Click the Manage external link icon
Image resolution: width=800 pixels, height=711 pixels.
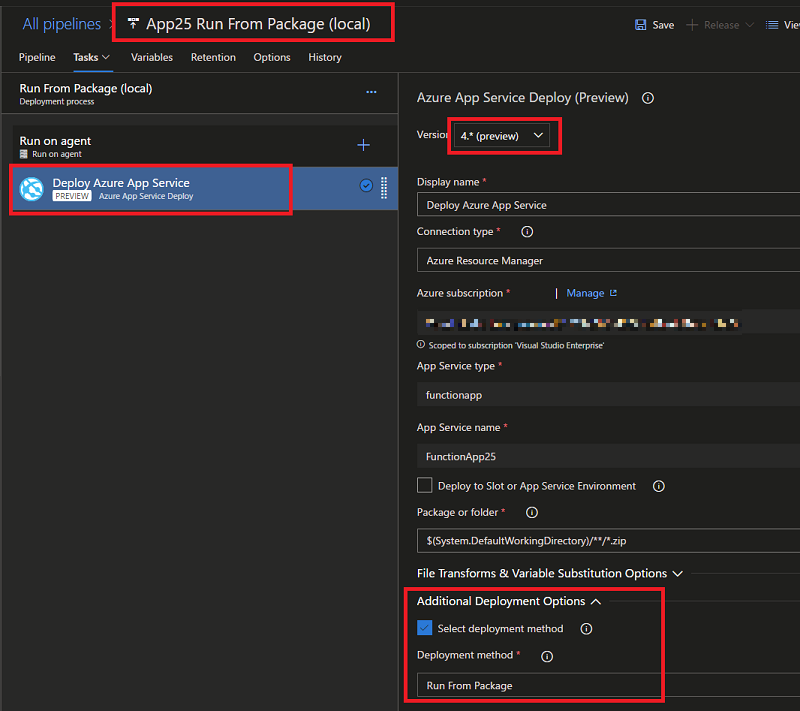coord(613,293)
